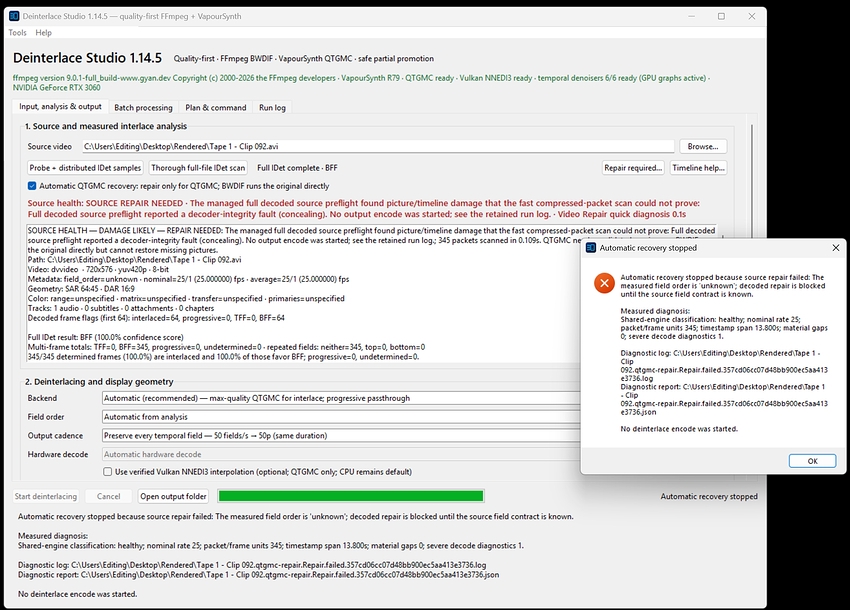Click the source health analysis text box
Viewport: 850px width, 610px height.
304,293
